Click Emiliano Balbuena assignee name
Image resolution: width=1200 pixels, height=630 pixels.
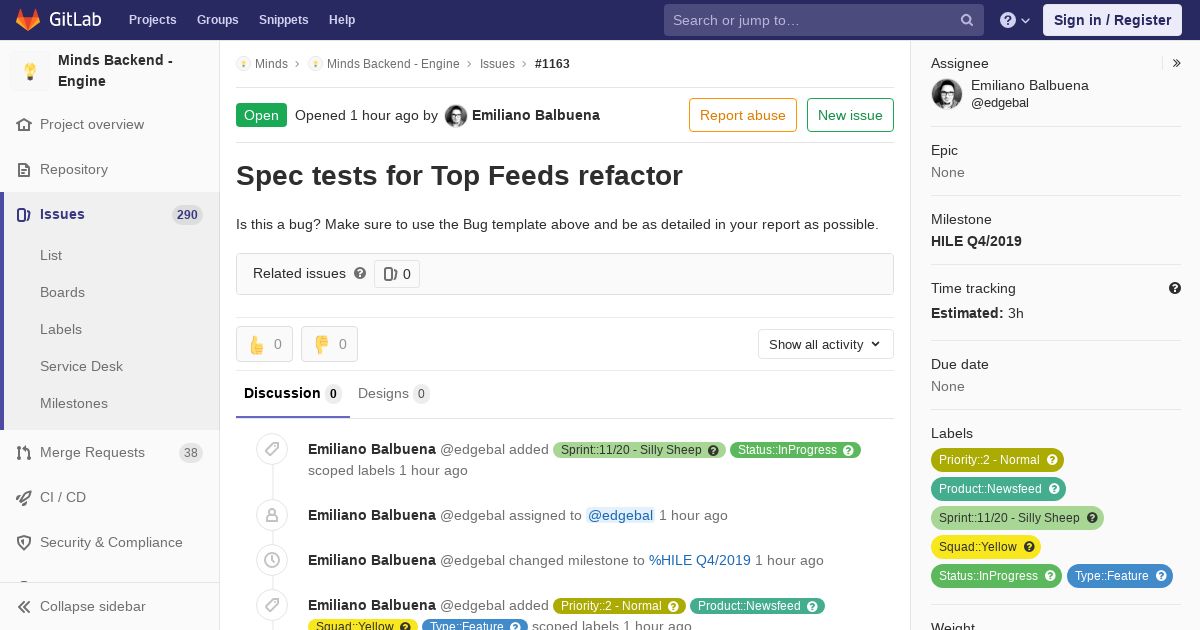coord(1030,86)
